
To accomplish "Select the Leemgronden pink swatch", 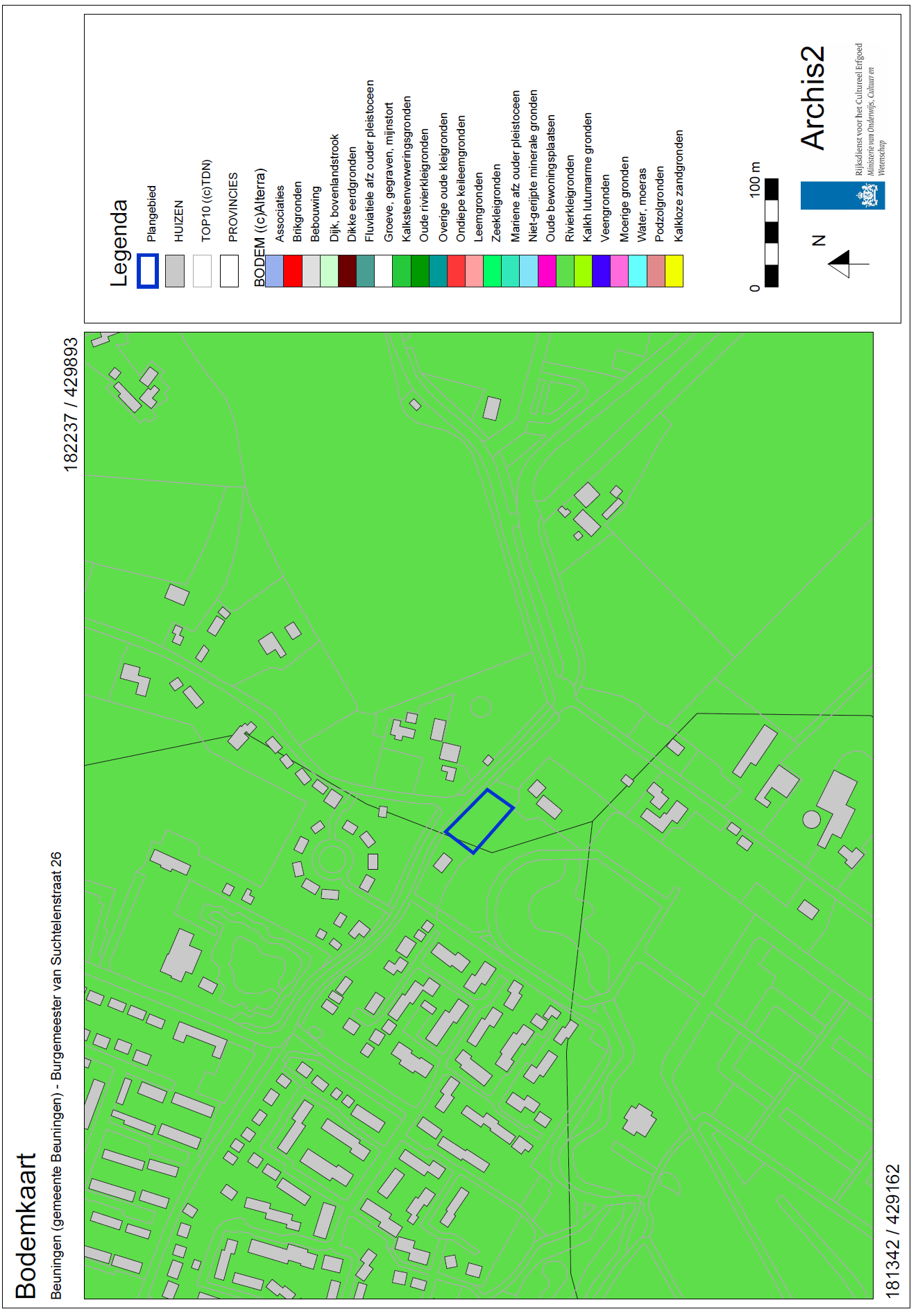I will [475, 271].
